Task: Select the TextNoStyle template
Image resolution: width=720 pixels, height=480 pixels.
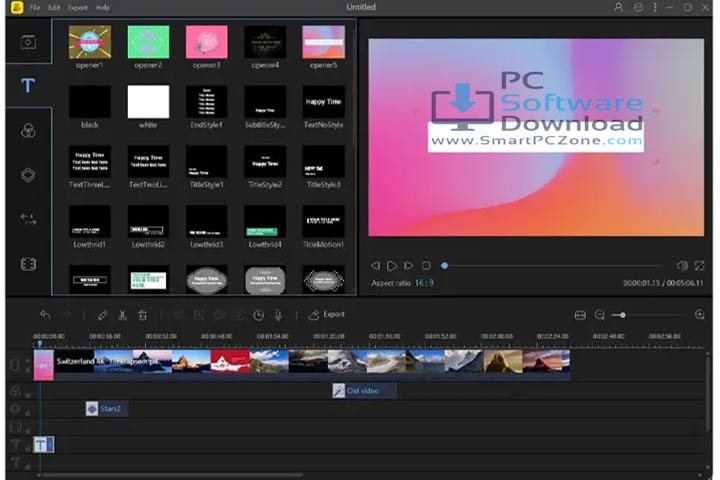Action: pos(323,102)
